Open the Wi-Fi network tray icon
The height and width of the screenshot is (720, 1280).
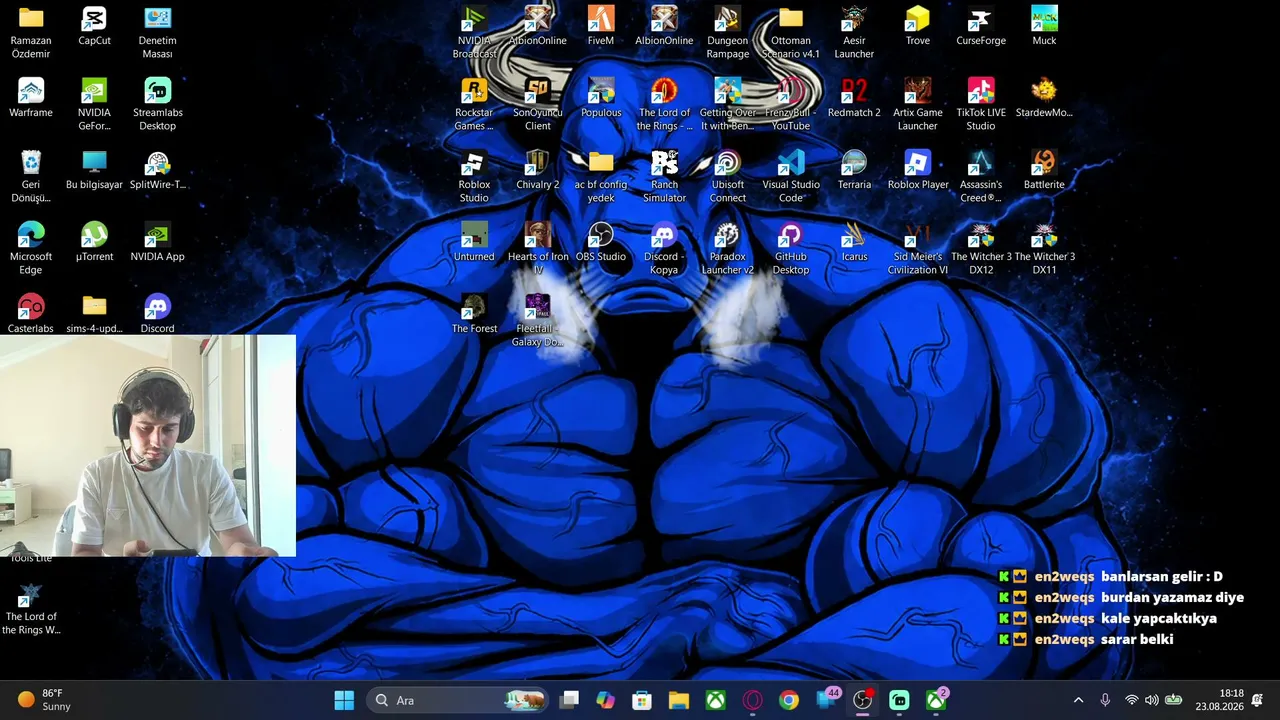(1131, 700)
